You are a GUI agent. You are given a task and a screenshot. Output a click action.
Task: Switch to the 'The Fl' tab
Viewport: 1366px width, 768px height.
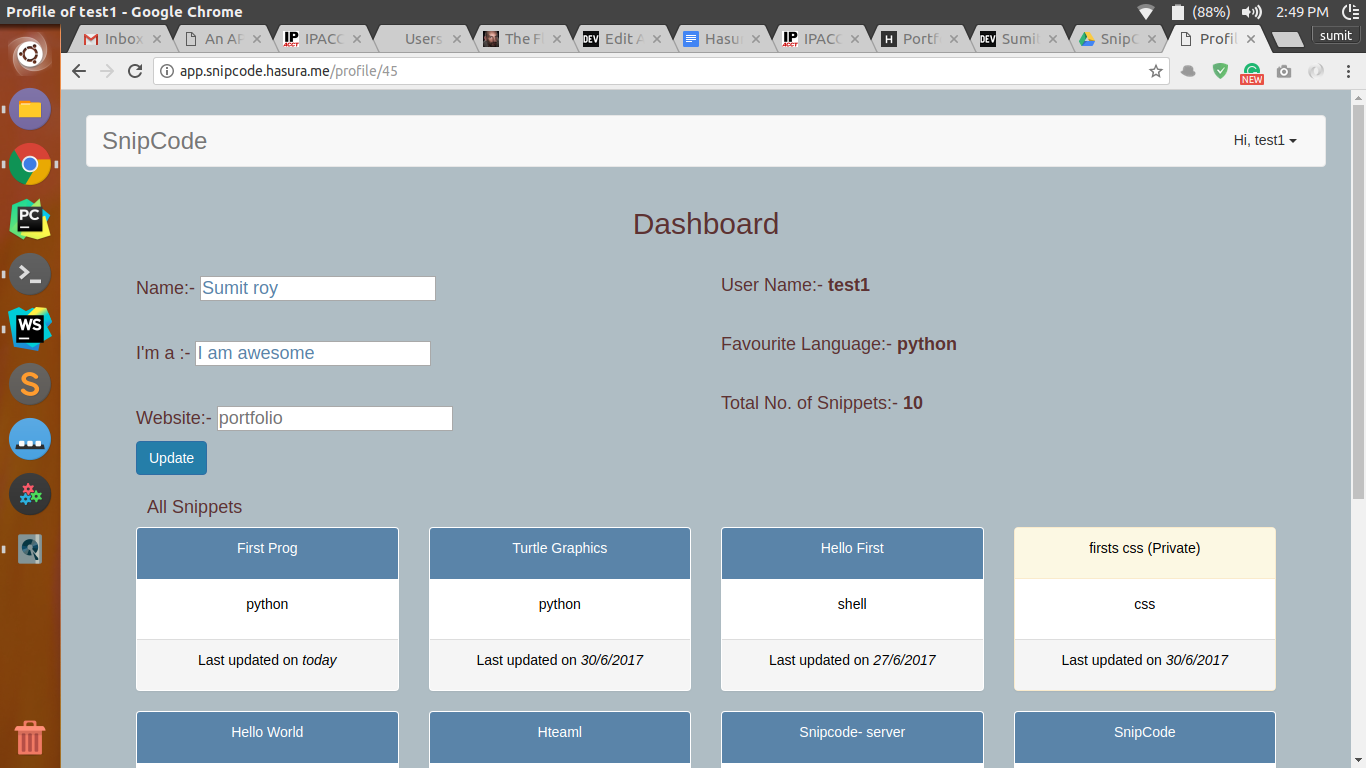[521, 39]
